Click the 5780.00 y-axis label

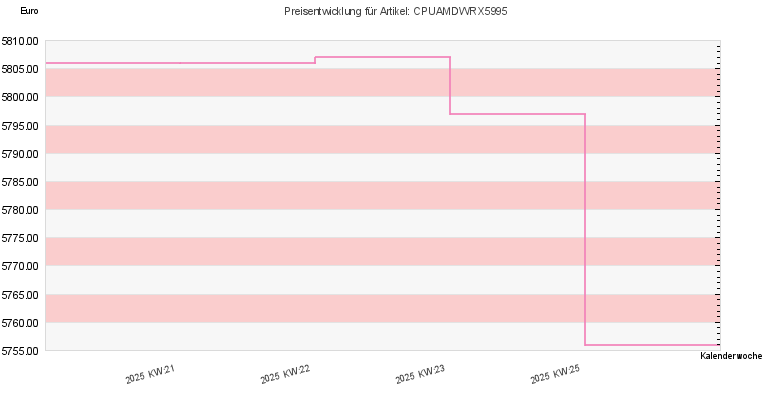click(x=20, y=210)
